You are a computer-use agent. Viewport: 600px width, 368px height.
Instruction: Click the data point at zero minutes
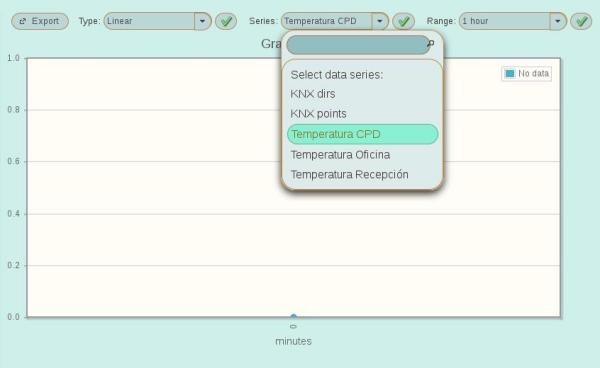[293, 316]
